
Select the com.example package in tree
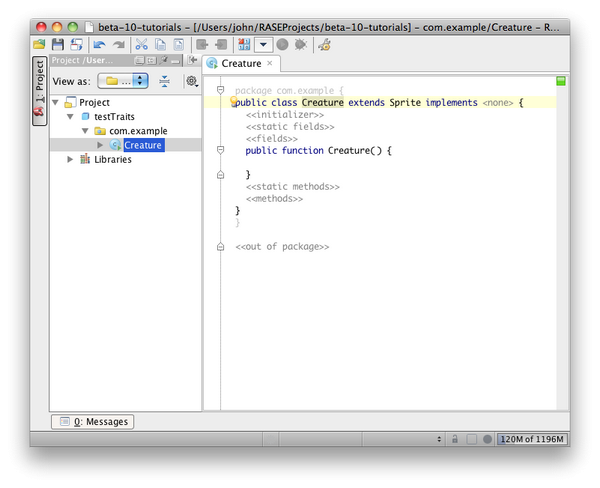138,131
